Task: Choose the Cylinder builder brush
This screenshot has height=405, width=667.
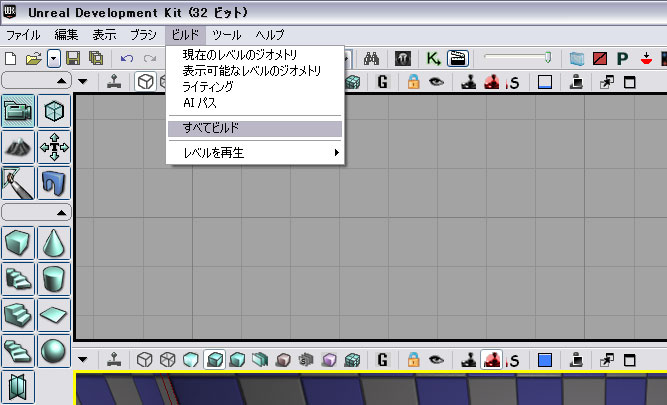Action: click(x=54, y=279)
